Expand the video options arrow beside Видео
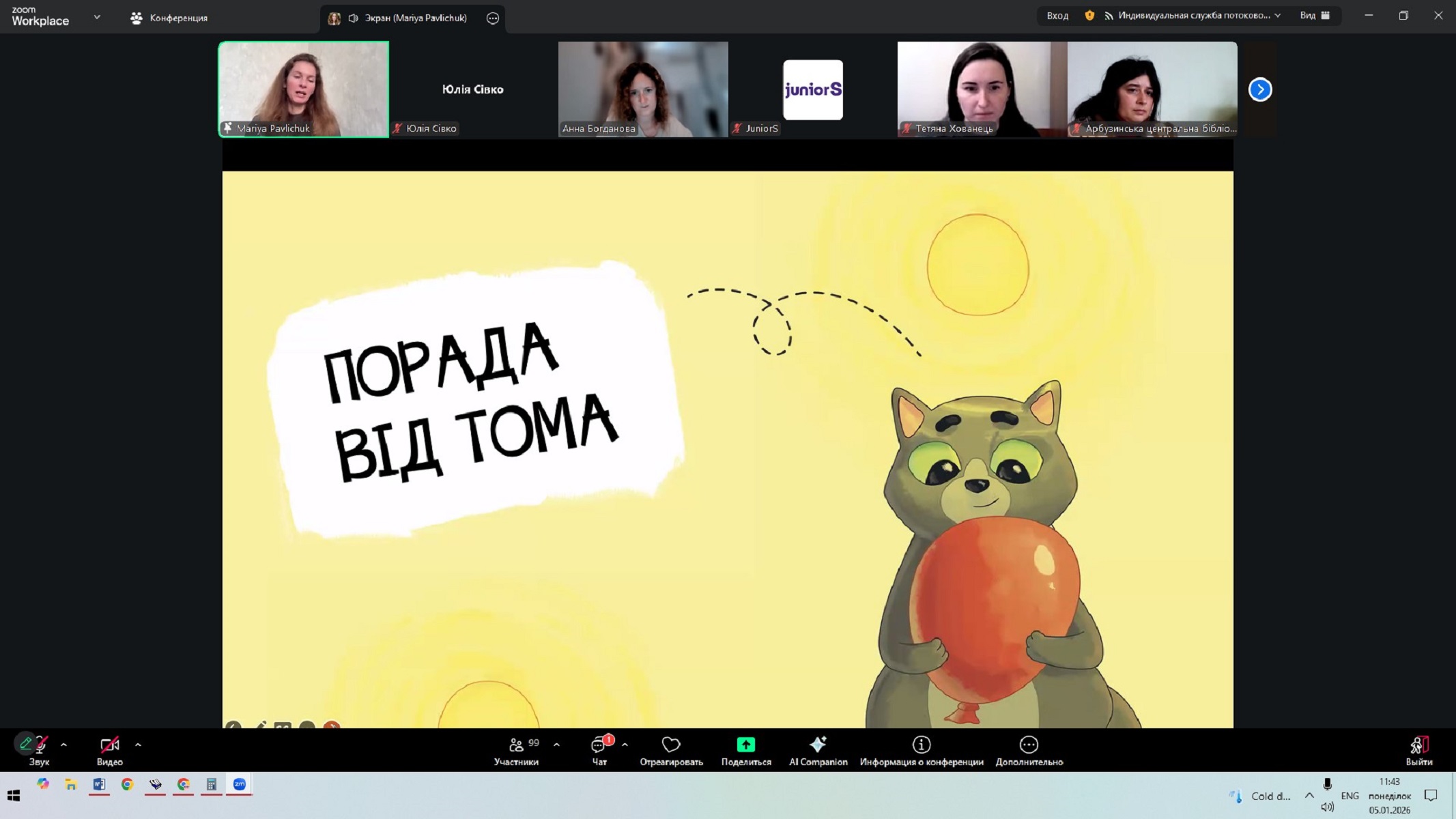The width and height of the screenshot is (1456, 819). click(138, 745)
